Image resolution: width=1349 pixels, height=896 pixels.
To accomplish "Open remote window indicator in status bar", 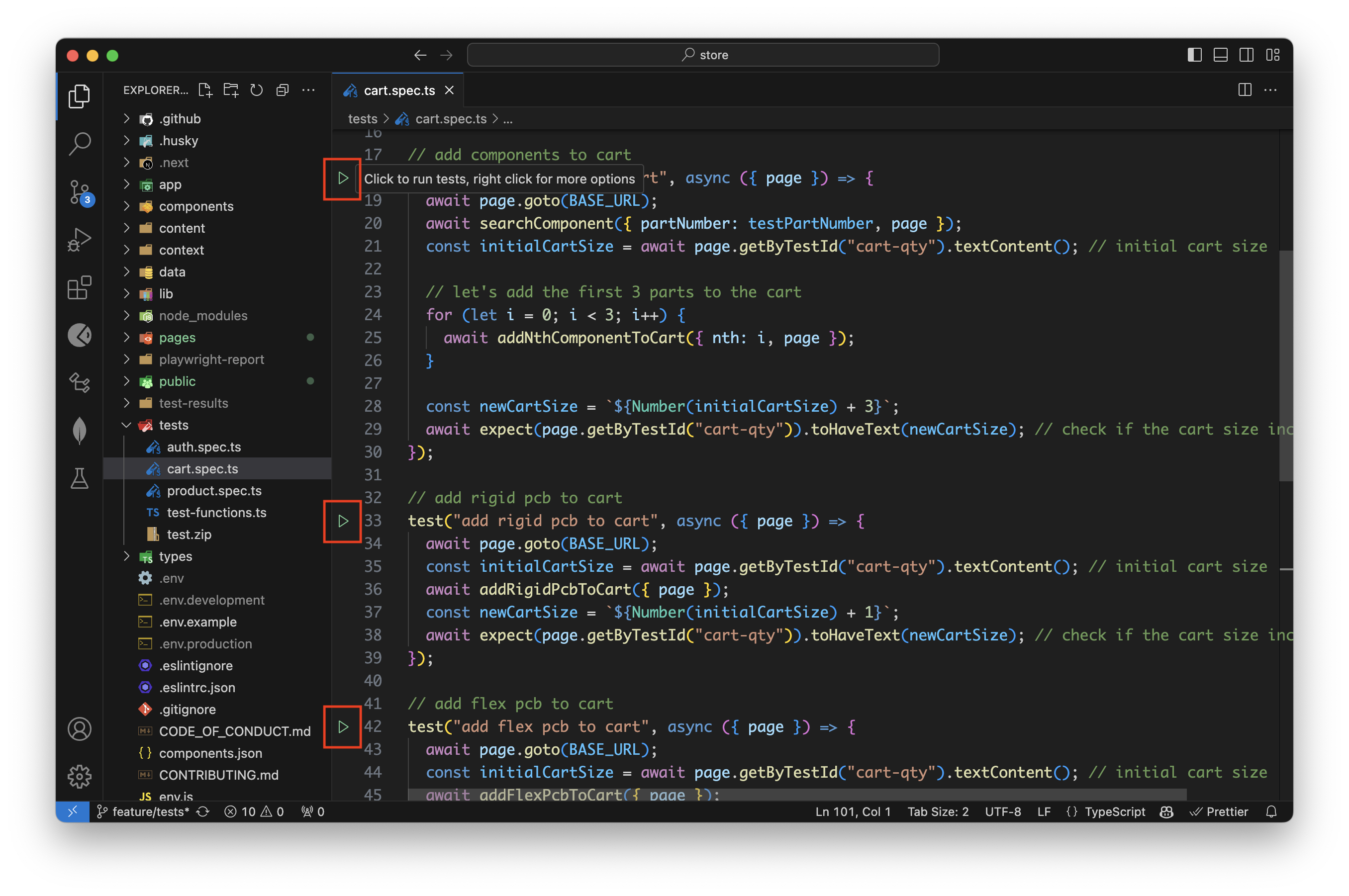I will coord(73,811).
